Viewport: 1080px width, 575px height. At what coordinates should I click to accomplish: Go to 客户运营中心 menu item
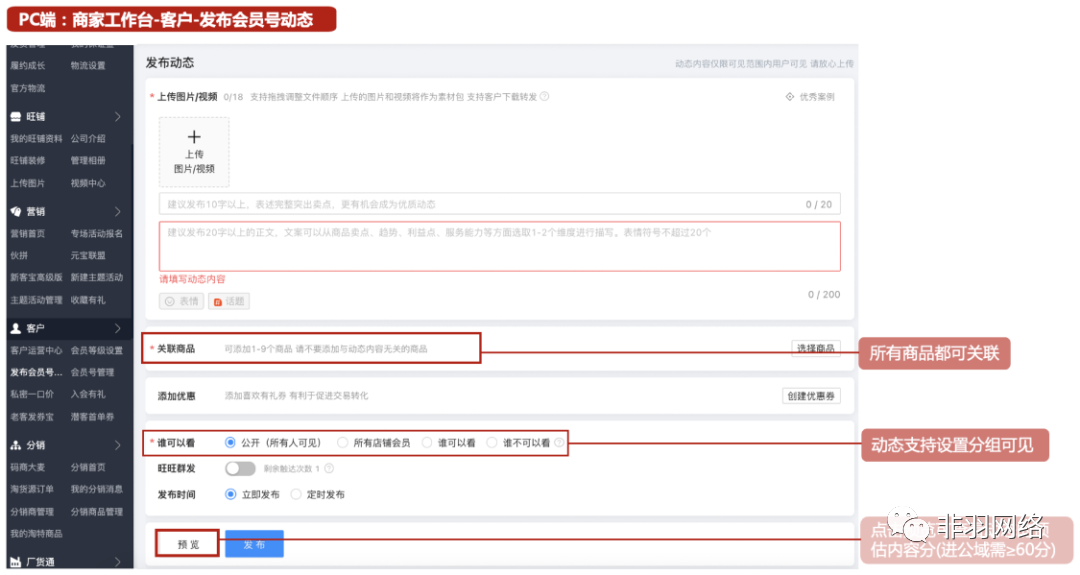36,351
